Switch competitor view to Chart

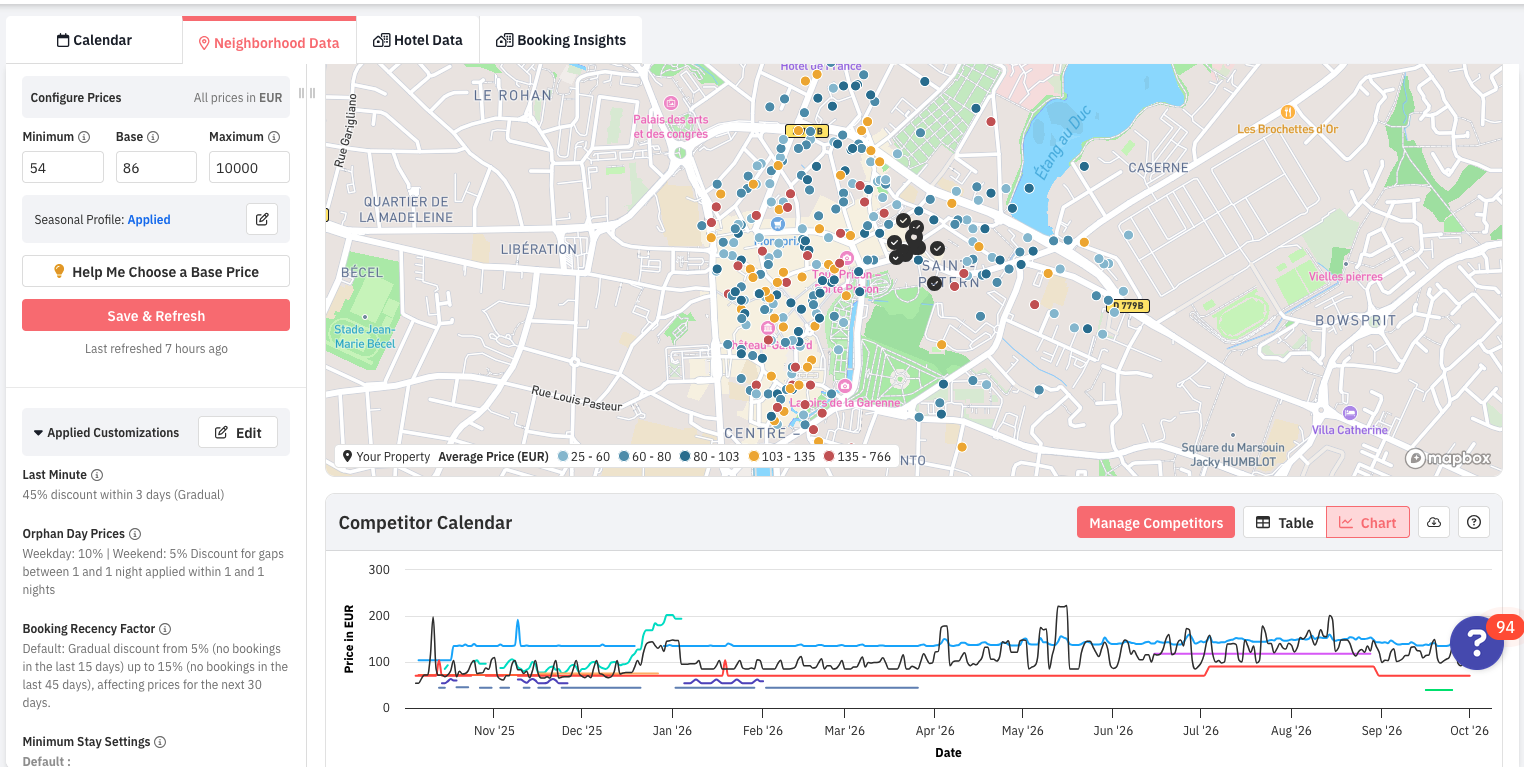point(1367,522)
